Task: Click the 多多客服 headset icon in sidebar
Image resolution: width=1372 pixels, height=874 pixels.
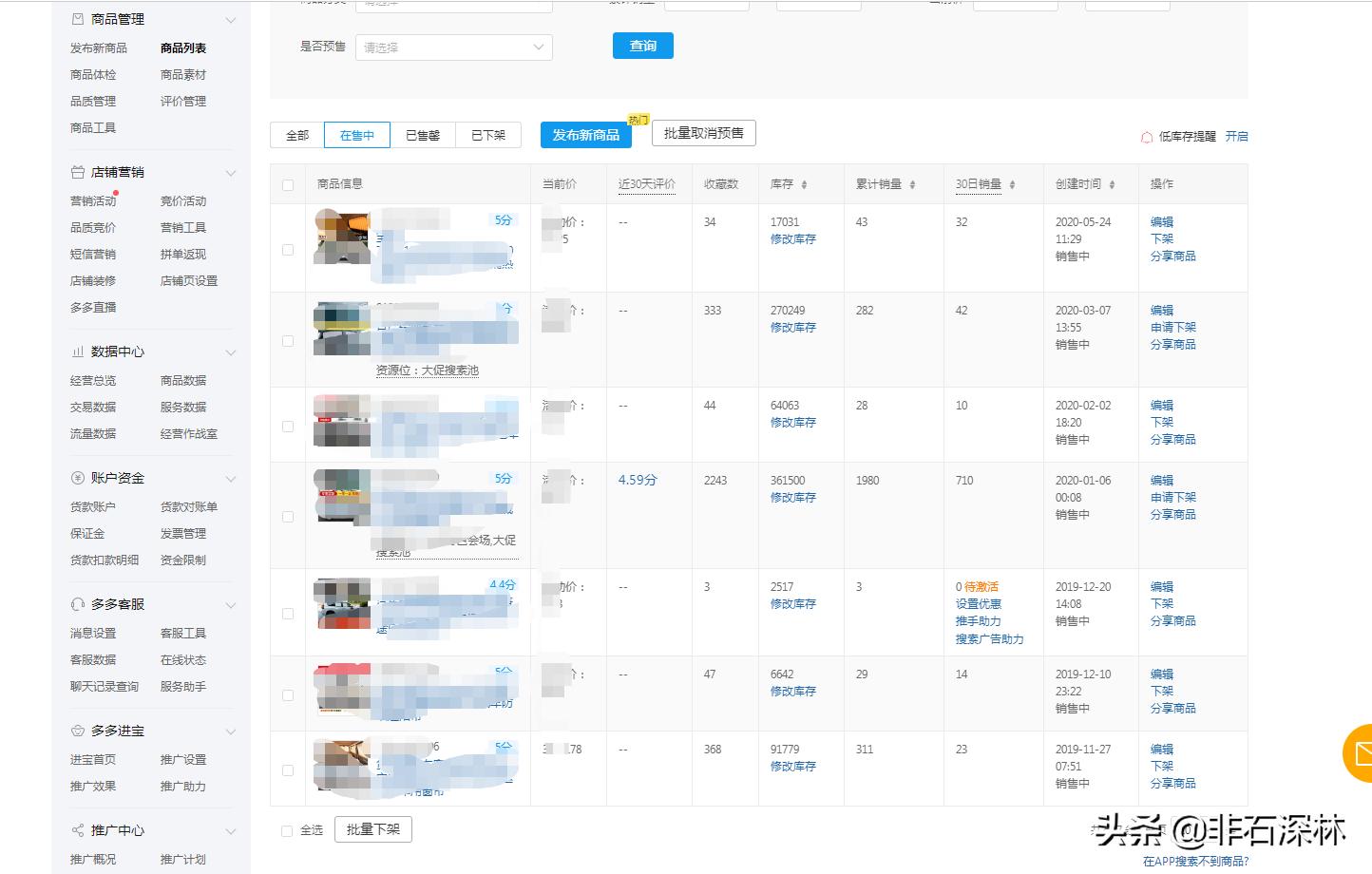Action: click(78, 604)
